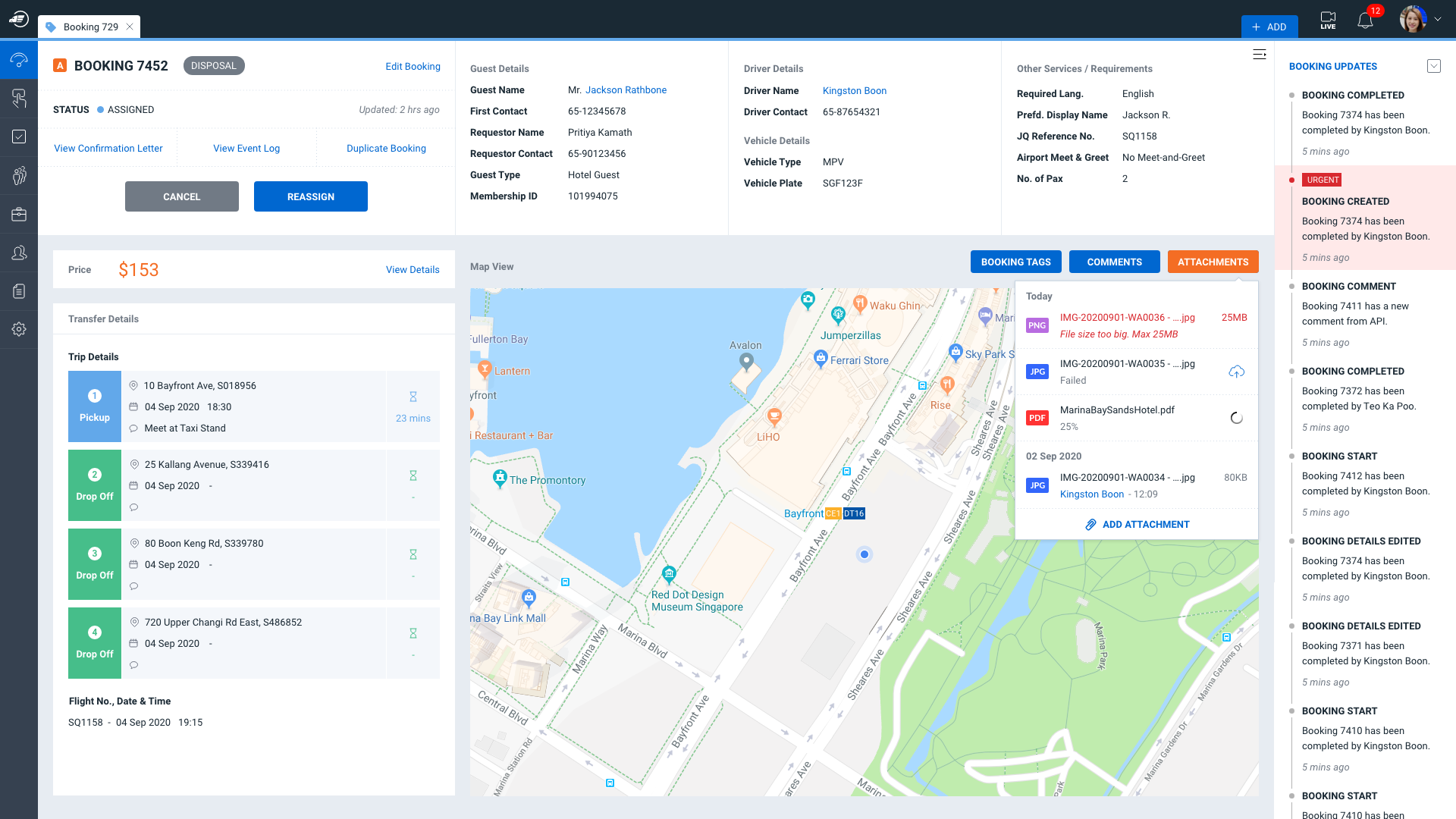Open the tasks checkmark sidebar icon
This screenshot has width=1456, height=819.
click(19, 136)
